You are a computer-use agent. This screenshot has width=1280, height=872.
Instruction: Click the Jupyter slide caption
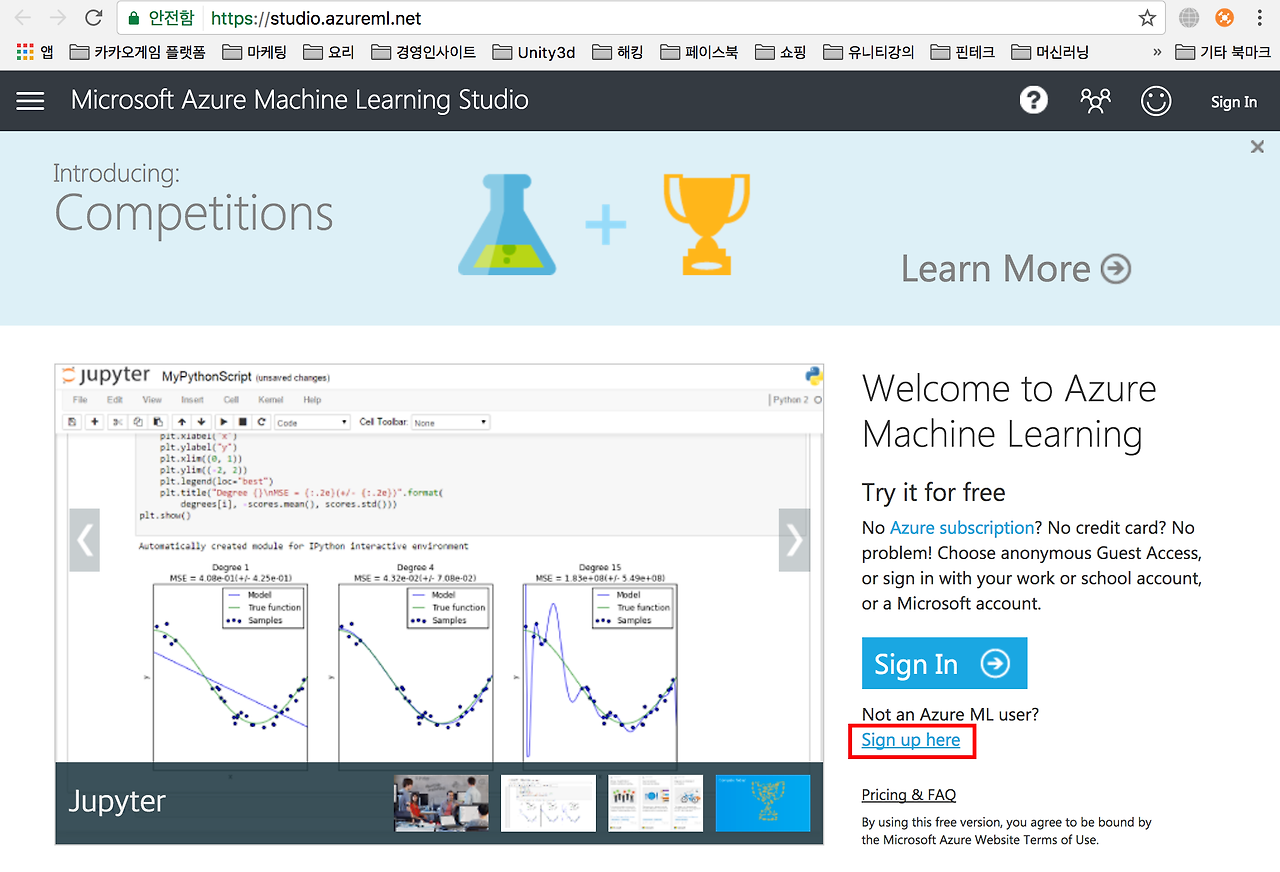pos(117,802)
